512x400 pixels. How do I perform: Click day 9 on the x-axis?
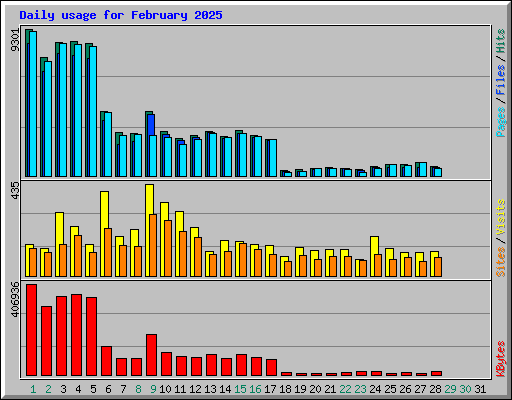(x=153, y=389)
